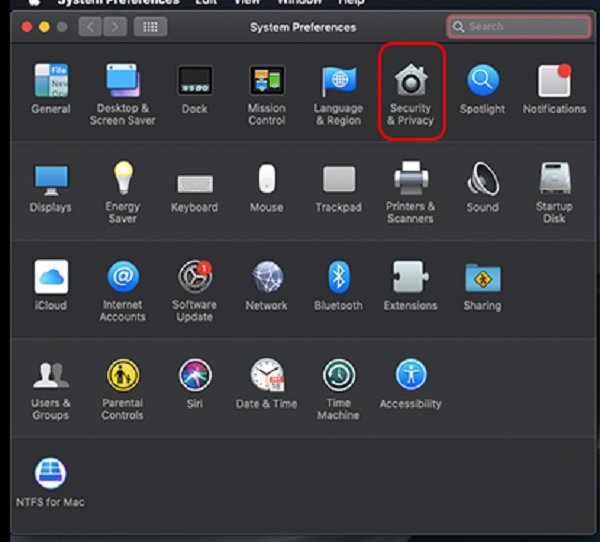Screen dimensions: 600x542
Task: Go forward with the right arrow button
Action: (x=114, y=27)
